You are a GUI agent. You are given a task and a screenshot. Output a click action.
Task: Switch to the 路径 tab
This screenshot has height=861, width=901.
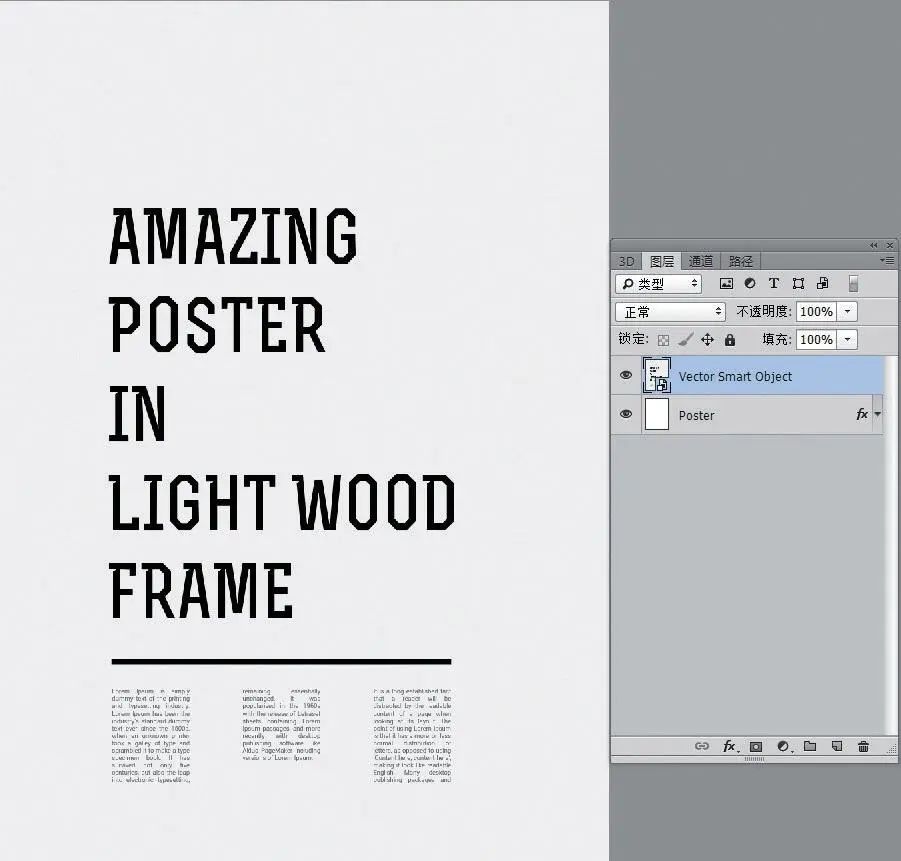740,262
